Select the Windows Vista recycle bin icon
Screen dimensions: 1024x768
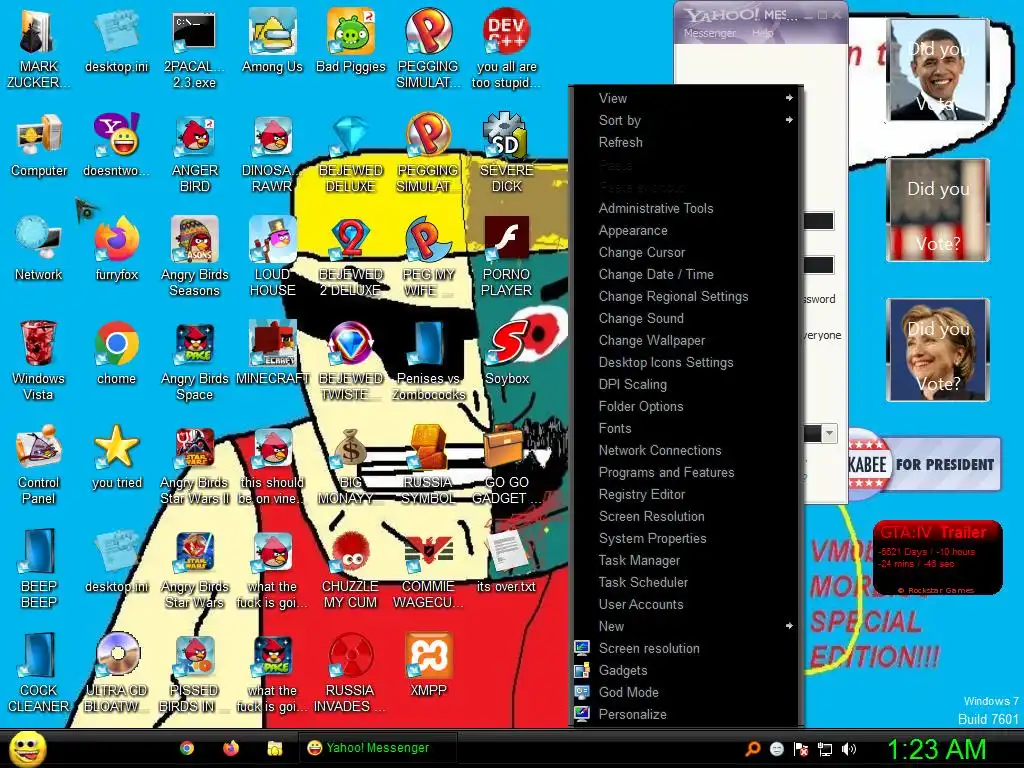point(39,360)
